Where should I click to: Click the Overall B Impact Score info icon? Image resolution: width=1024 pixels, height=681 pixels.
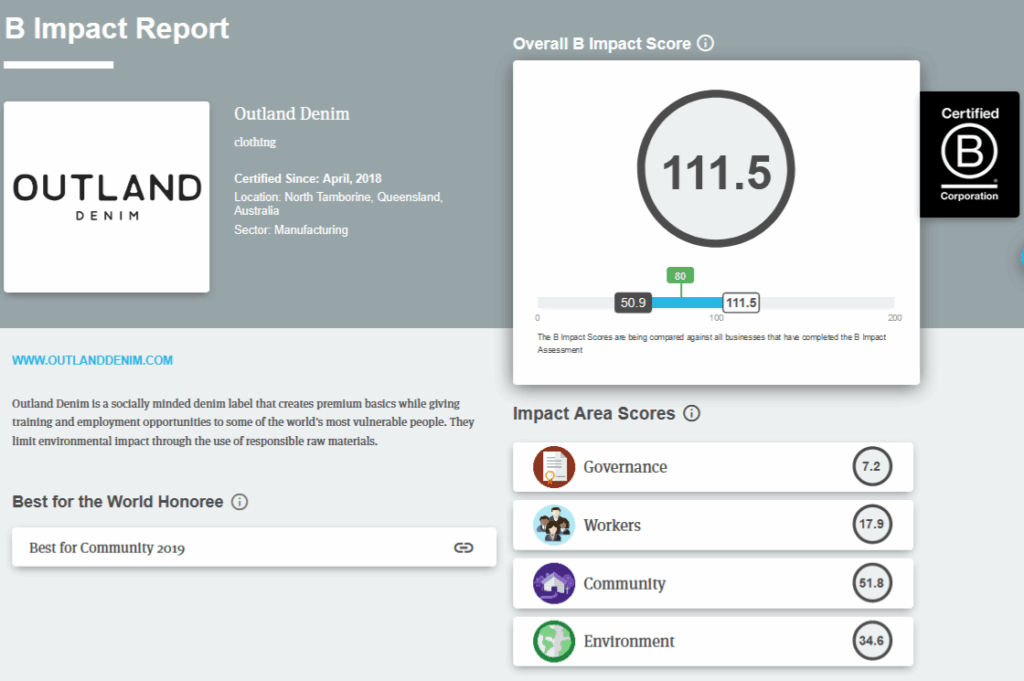coord(705,43)
